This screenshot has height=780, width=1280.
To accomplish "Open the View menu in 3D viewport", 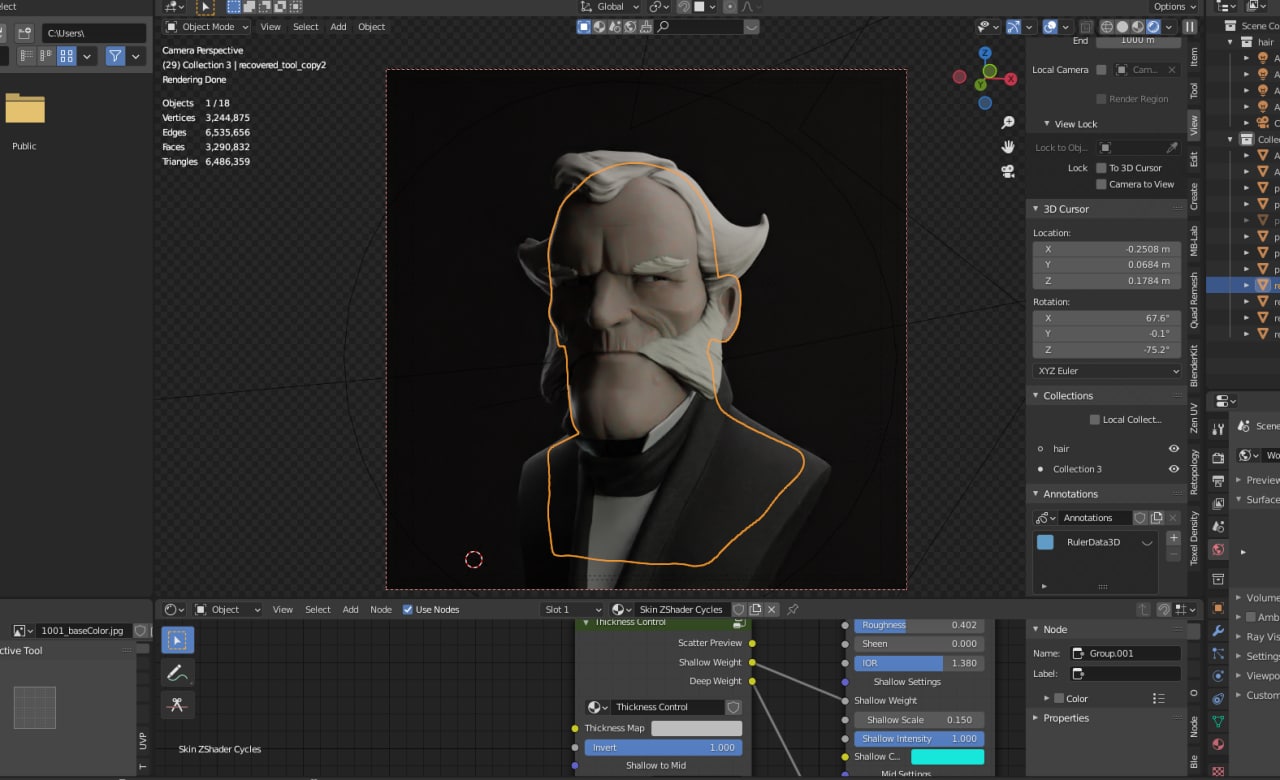I will click(271, 27).
